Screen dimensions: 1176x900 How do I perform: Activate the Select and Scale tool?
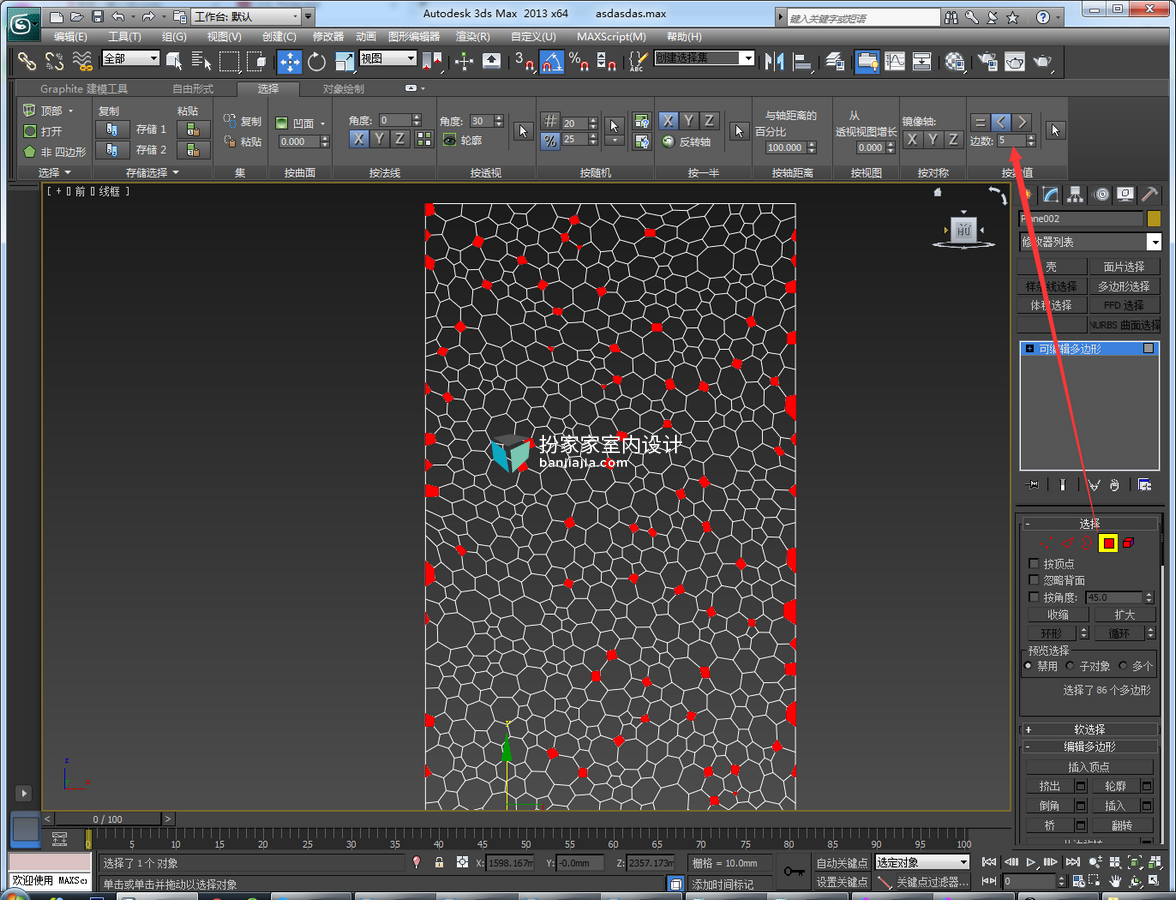coord(344,62)
